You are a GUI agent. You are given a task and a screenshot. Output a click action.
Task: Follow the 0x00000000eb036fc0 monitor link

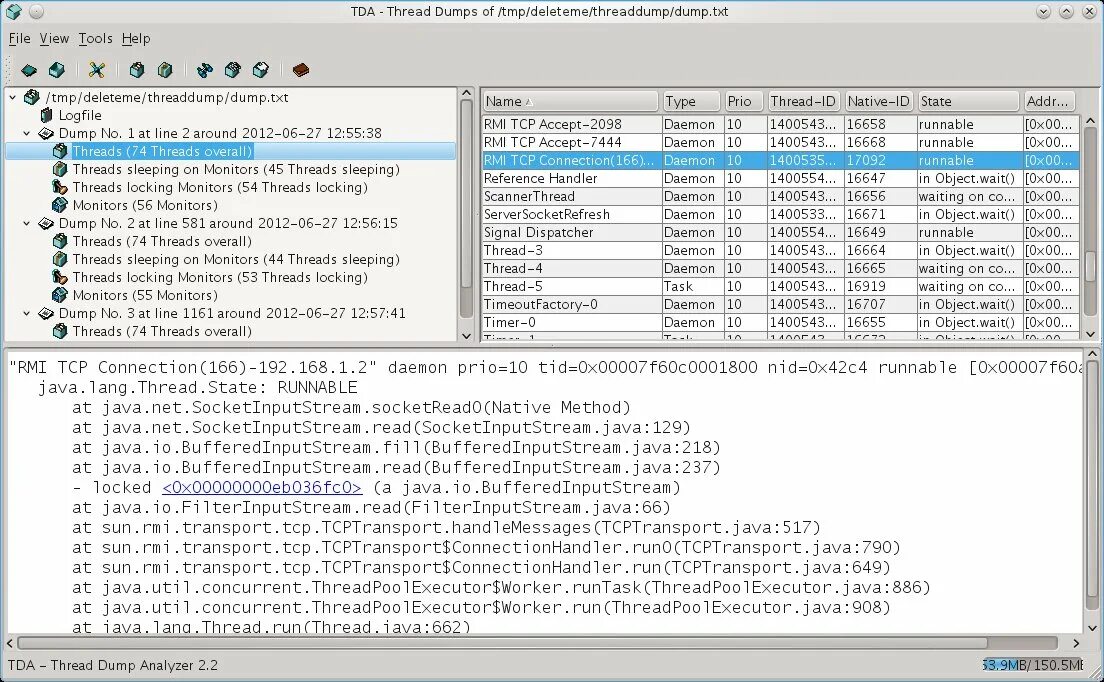pos(262,488)
